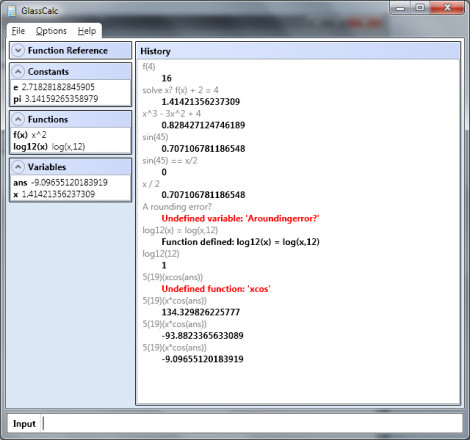470x440 pixels.
Task: Click Undefined variable error message
Action: coord(240,219)
